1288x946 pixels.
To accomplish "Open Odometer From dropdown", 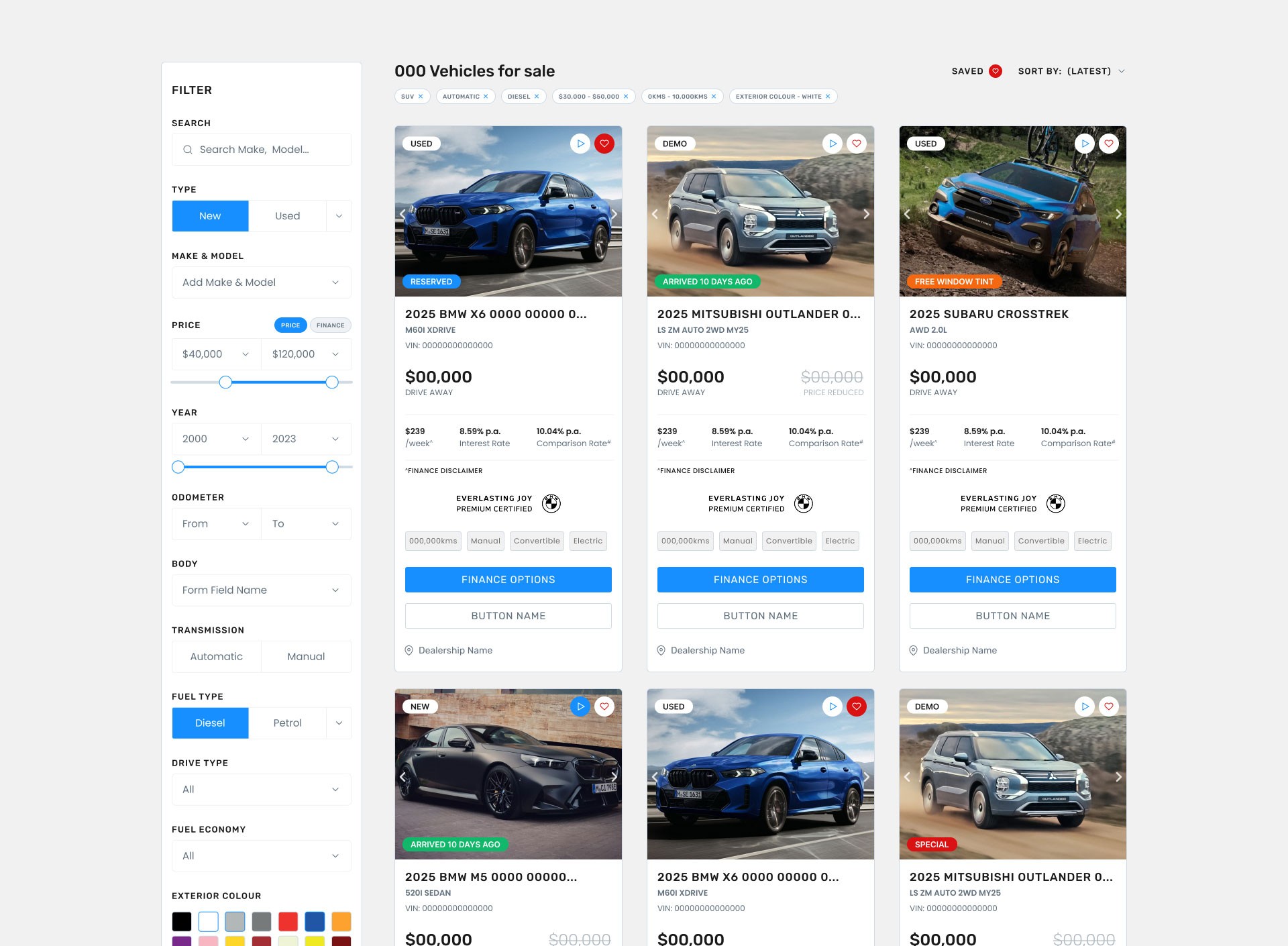I will (x=217, y=524).
